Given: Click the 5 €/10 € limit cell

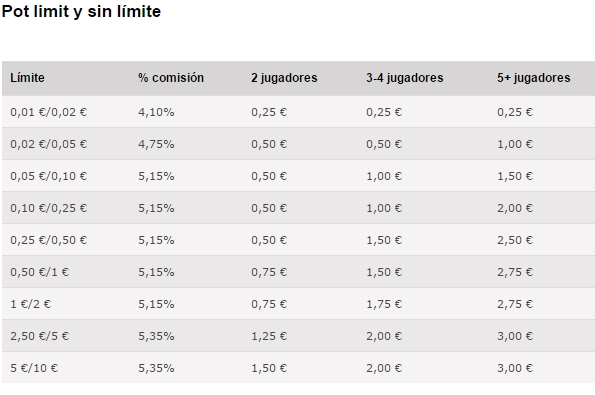Looking at the screenshot, I should 34,368.
